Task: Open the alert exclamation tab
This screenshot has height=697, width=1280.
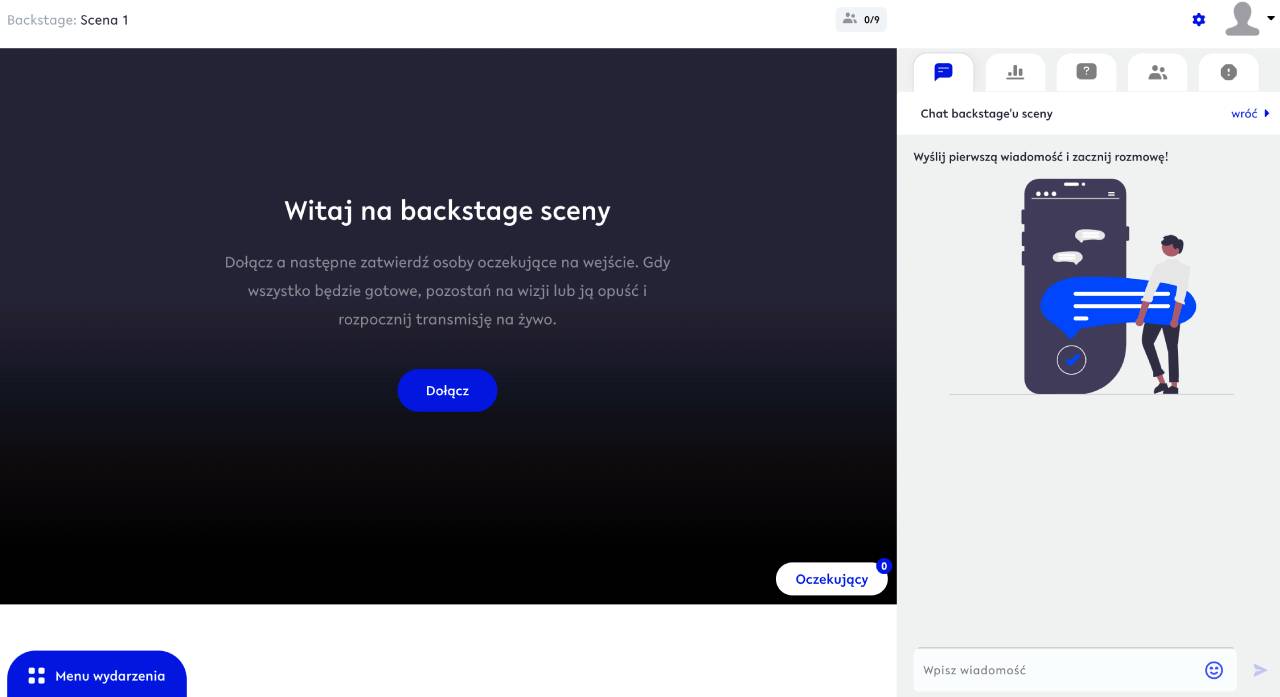Action: pos(1229,72)
